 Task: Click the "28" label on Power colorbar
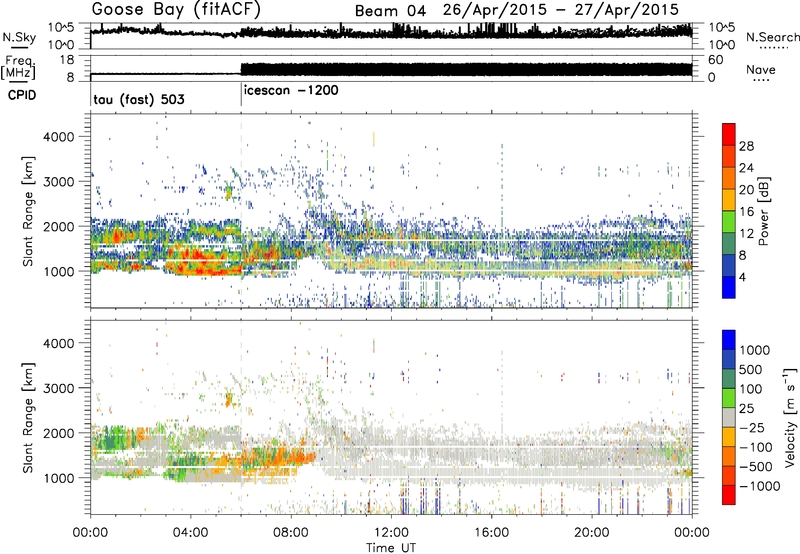point(746,146)
